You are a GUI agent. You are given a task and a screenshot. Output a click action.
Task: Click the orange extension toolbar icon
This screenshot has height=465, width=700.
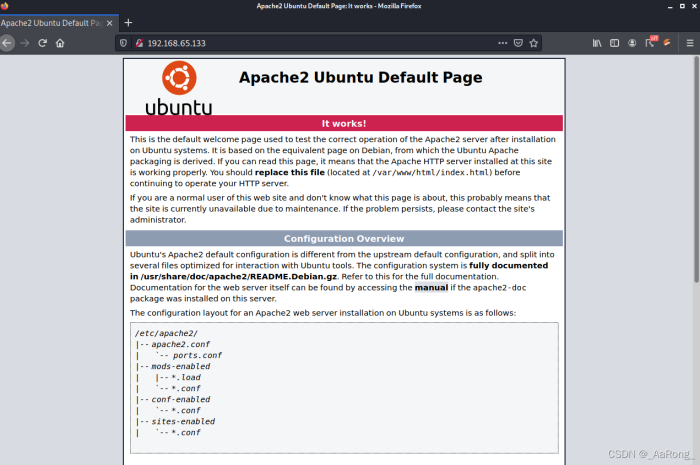(667, 43)
